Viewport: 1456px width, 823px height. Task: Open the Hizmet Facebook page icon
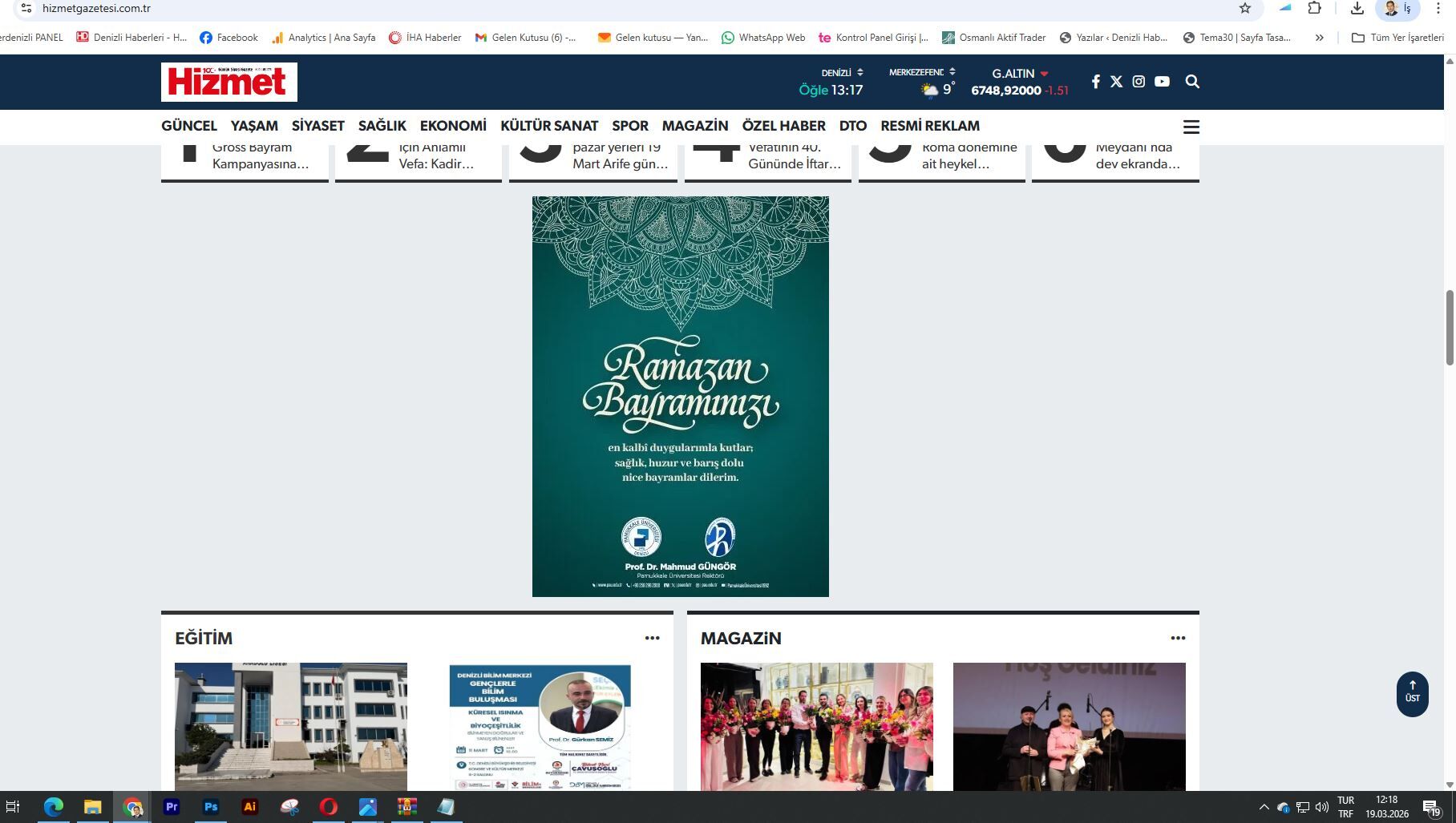pyautogui.click(x=1095, y=82)
